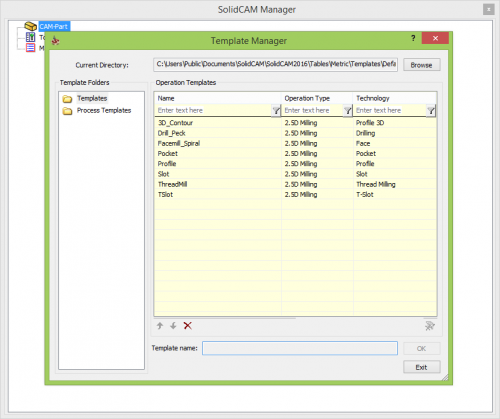
Task: Click the Current Directory path field
Action: pyautogui.click(x=275, y=65)
